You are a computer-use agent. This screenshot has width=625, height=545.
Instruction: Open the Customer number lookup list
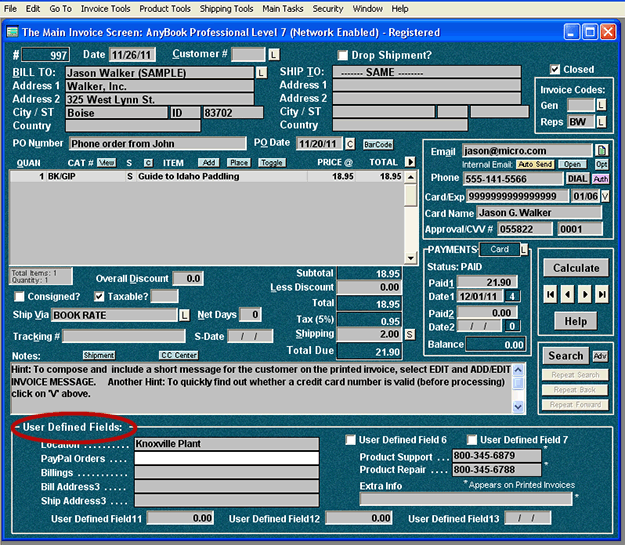(x=274, y=54)
